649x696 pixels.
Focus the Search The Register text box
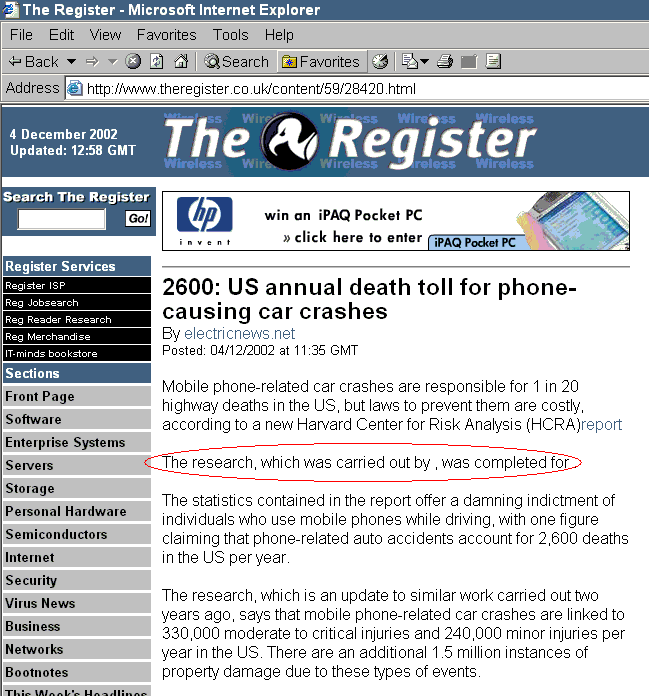click(x=61, y=219)
